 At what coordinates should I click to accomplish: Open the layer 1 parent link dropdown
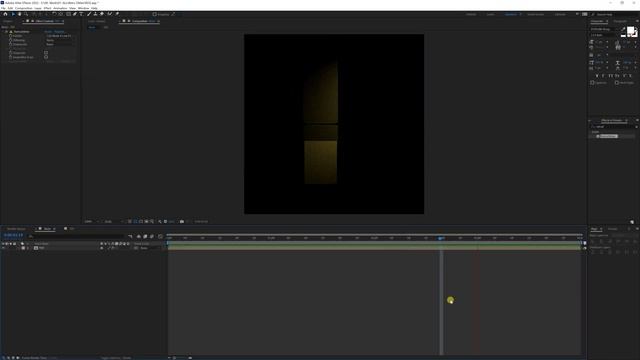pyautogui.click(x=149, y=248)
